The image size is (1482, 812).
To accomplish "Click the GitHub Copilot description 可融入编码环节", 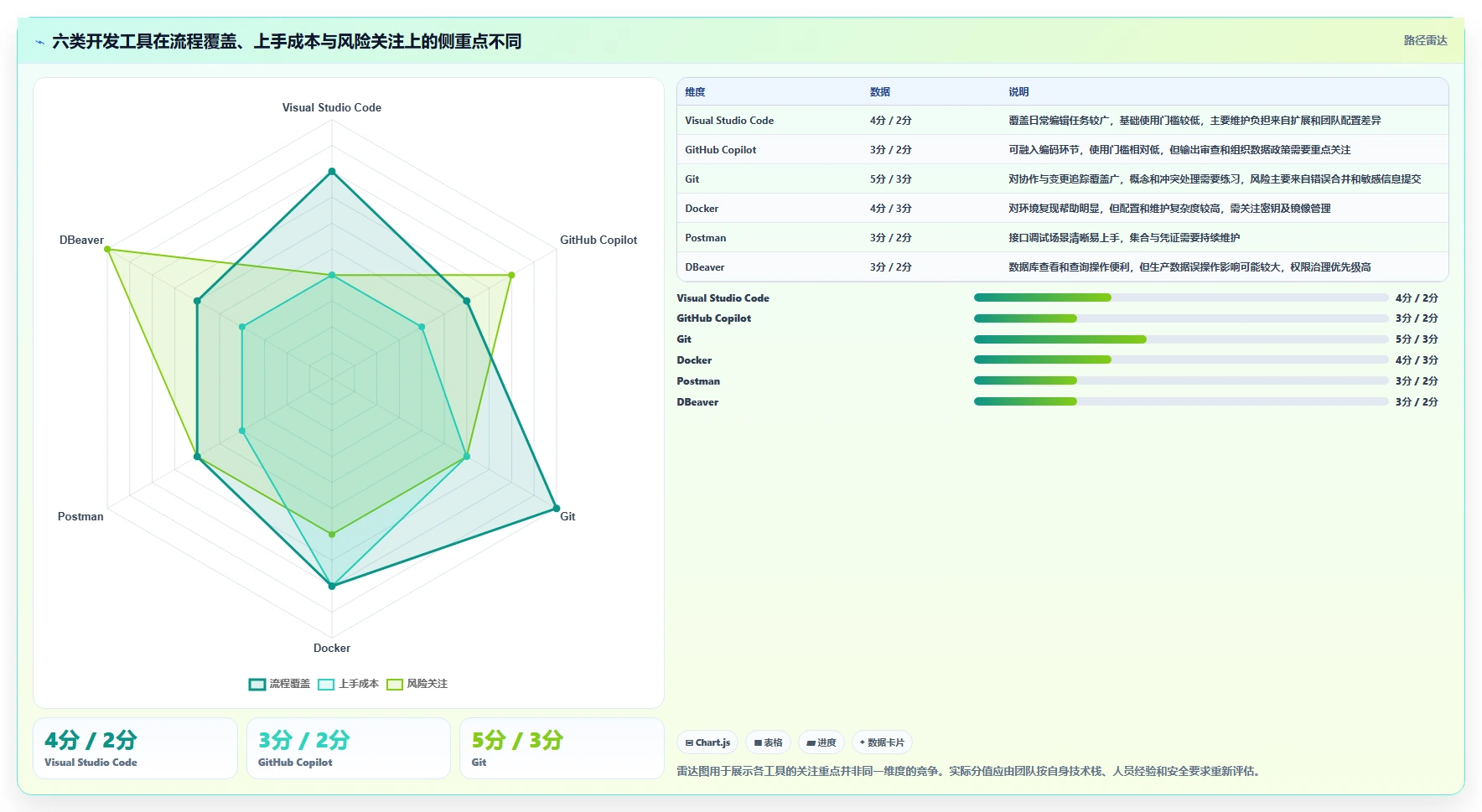I will (1179, 150).
